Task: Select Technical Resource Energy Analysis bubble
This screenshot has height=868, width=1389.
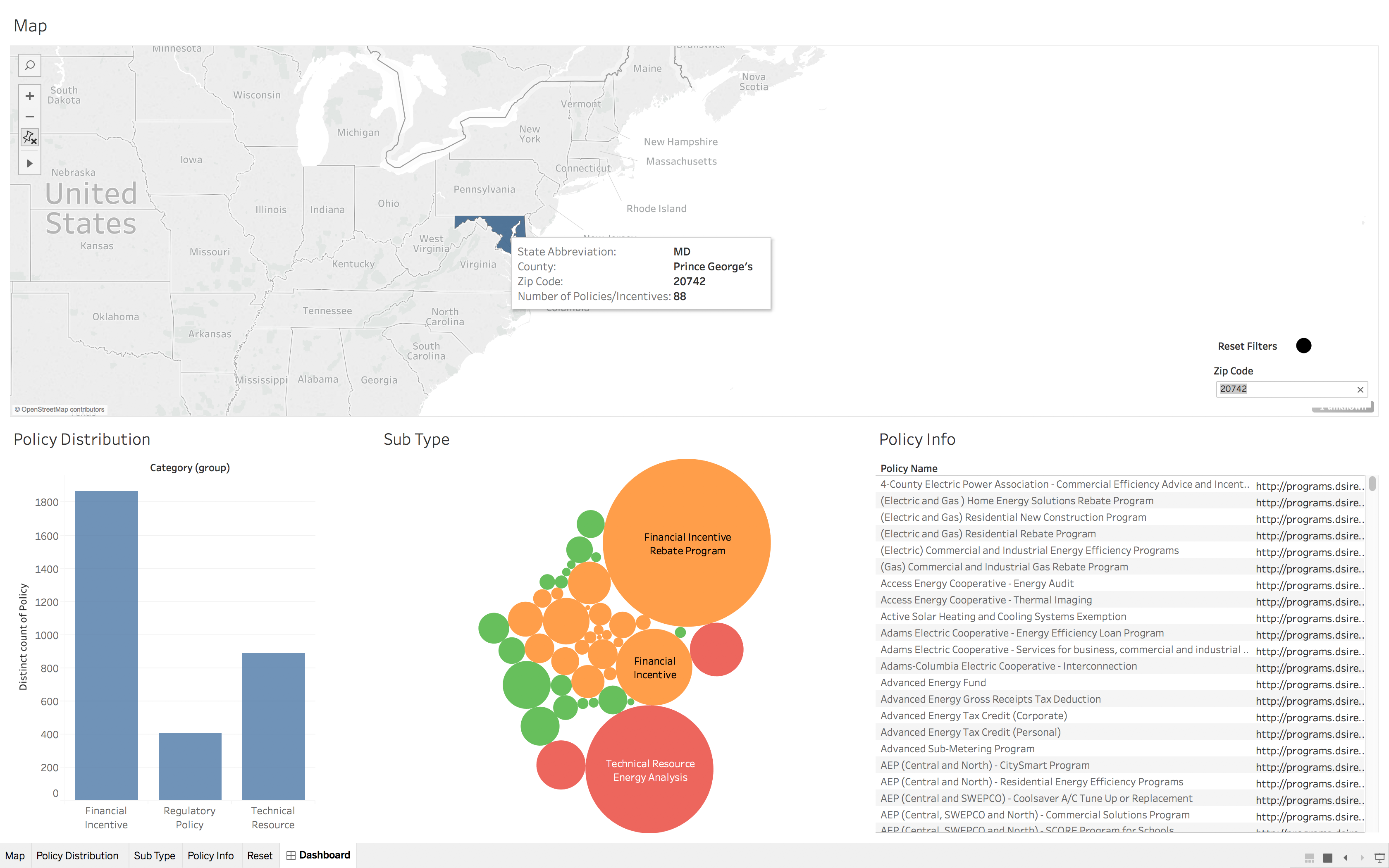Action: coord(649,770)
